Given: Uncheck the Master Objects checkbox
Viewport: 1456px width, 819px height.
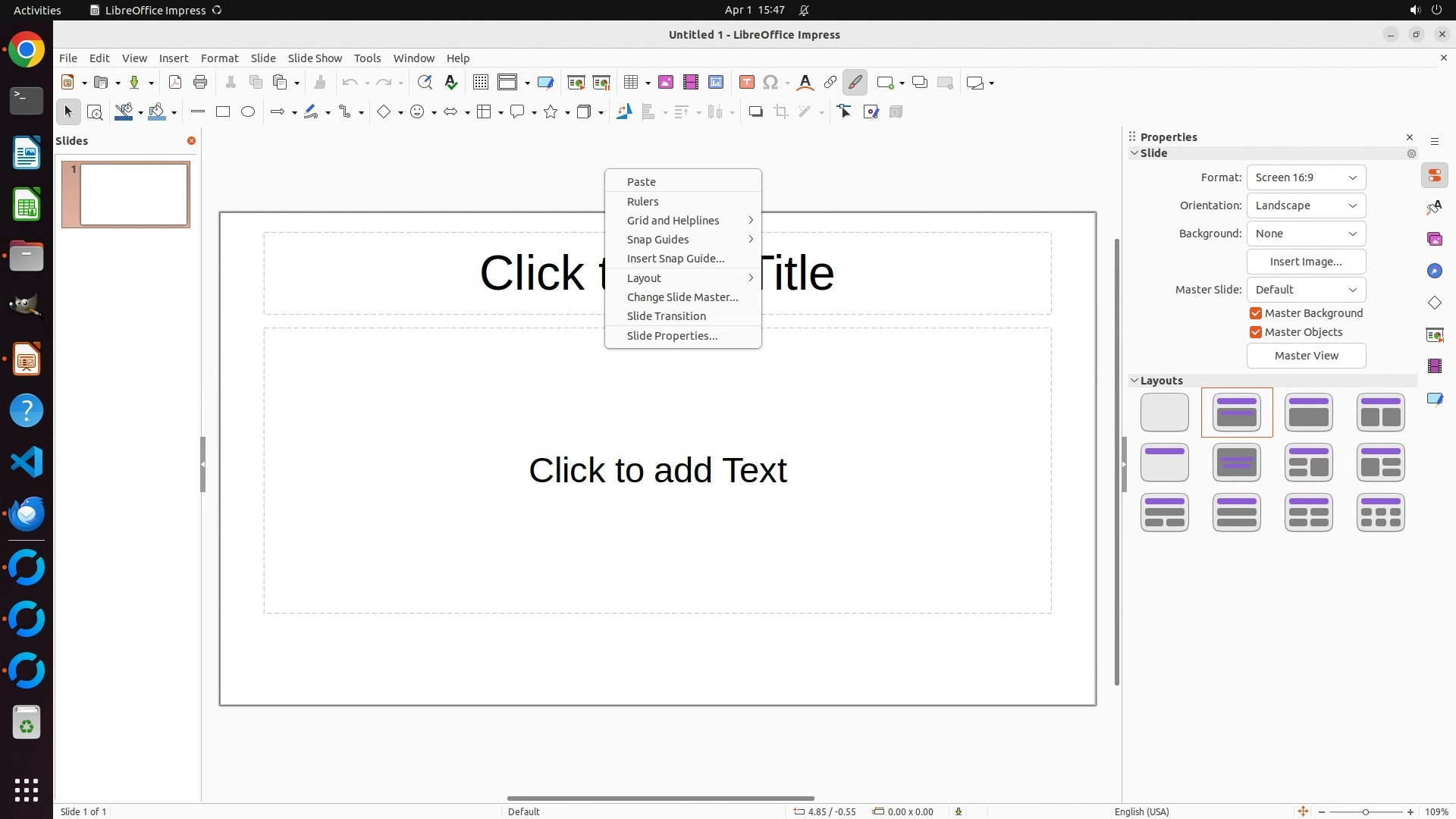Looking at the screenshot, I should pyautogui.click(x=1256, y=332).
